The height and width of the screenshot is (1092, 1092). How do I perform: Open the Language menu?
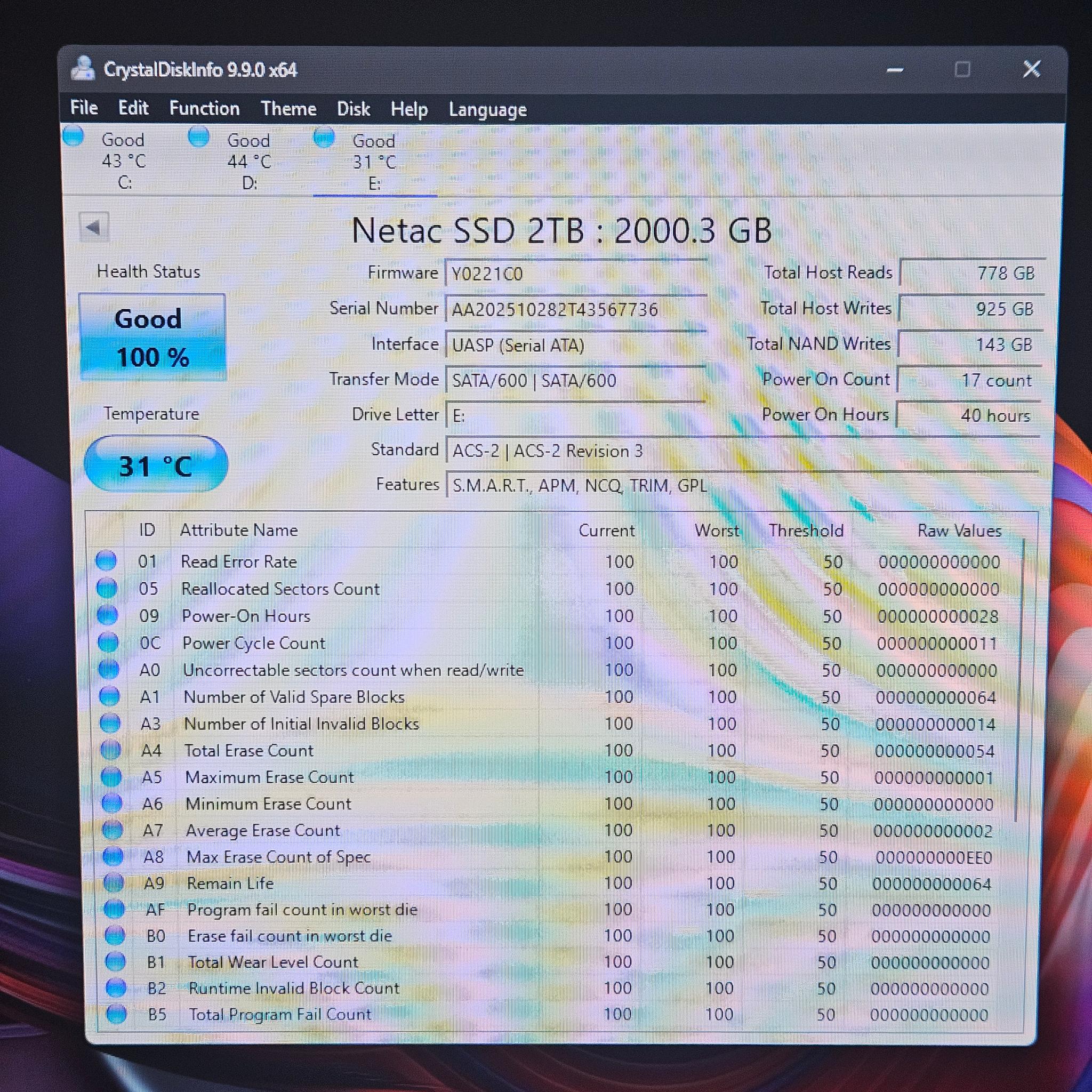(x=487, y=110)
